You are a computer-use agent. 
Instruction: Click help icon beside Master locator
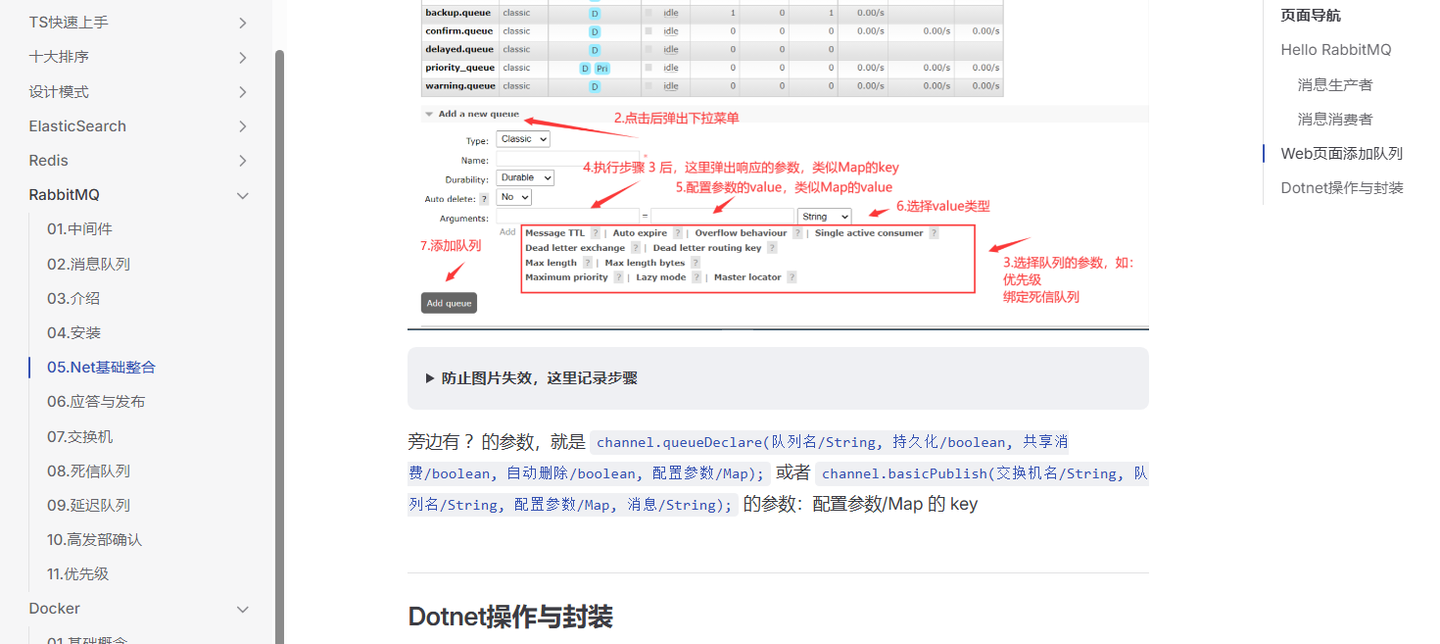click(x=790, y=277)
